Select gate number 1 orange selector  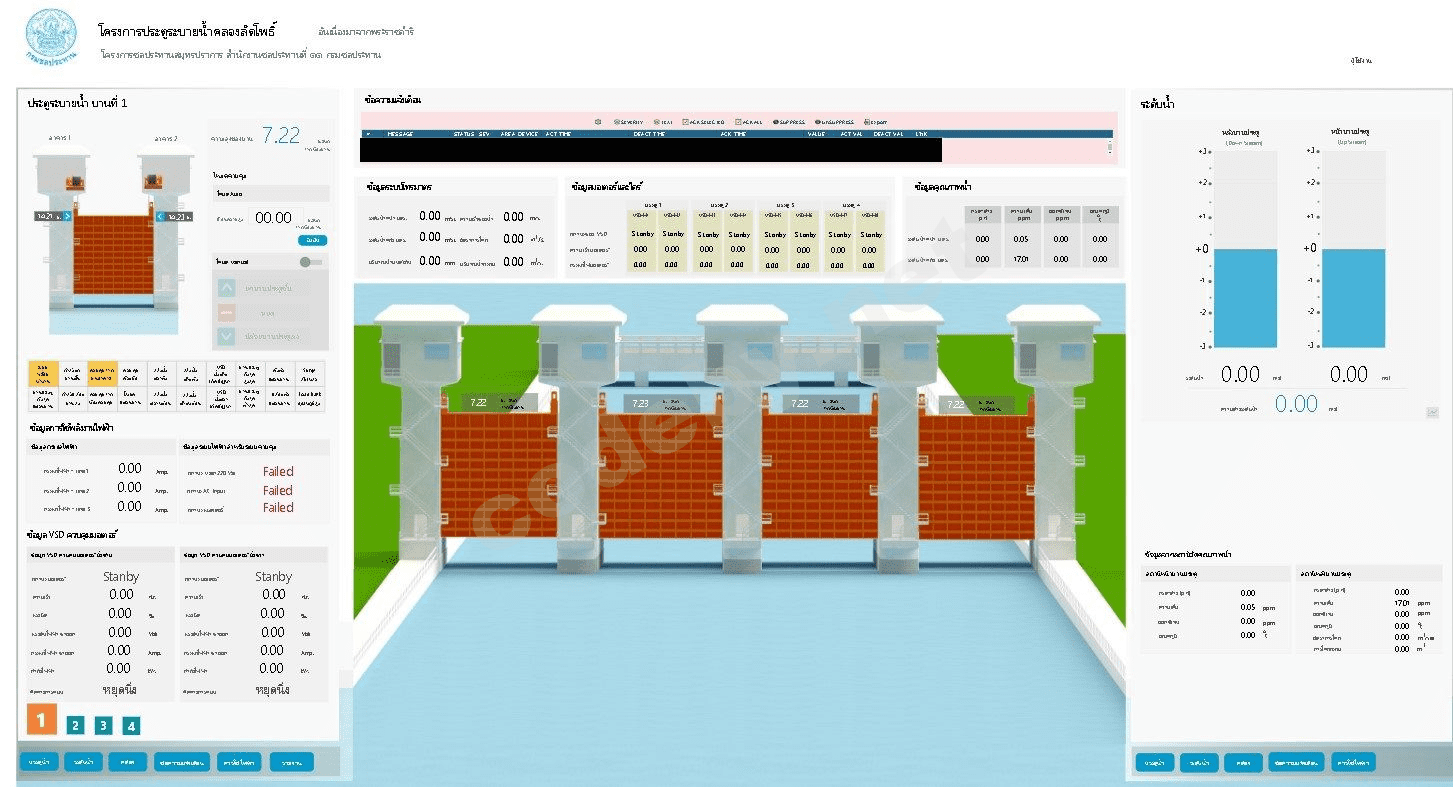(x=41, y=719)
